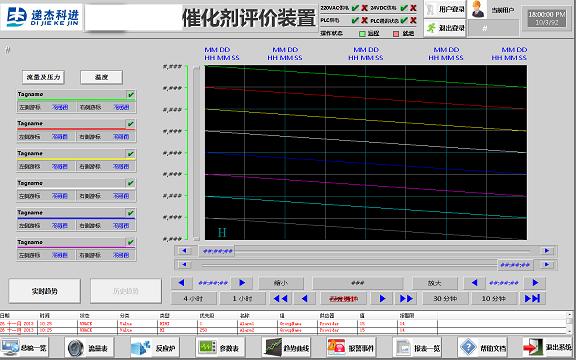Open the 报警事件 alarm events screen
This screenshot has height=360, width=576.
pyautogui.click(x=351, y=347)
